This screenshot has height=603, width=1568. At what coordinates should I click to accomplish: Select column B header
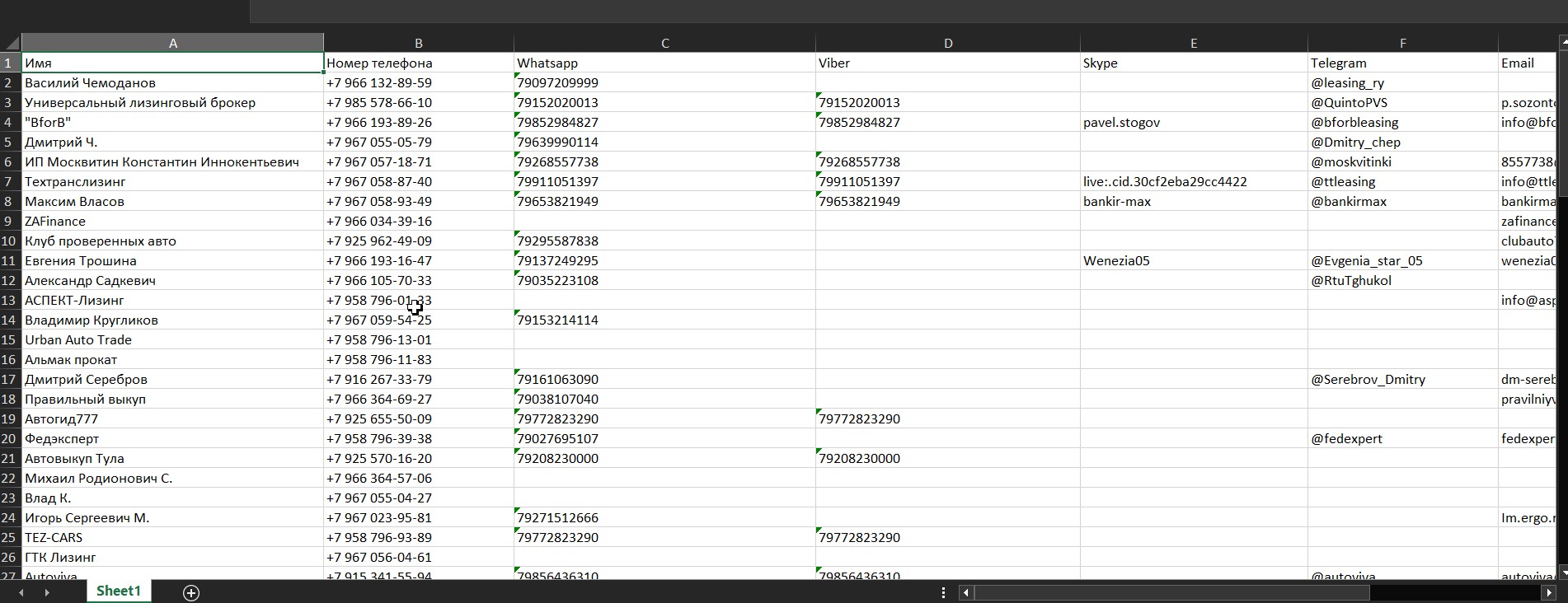coord(419,43)
